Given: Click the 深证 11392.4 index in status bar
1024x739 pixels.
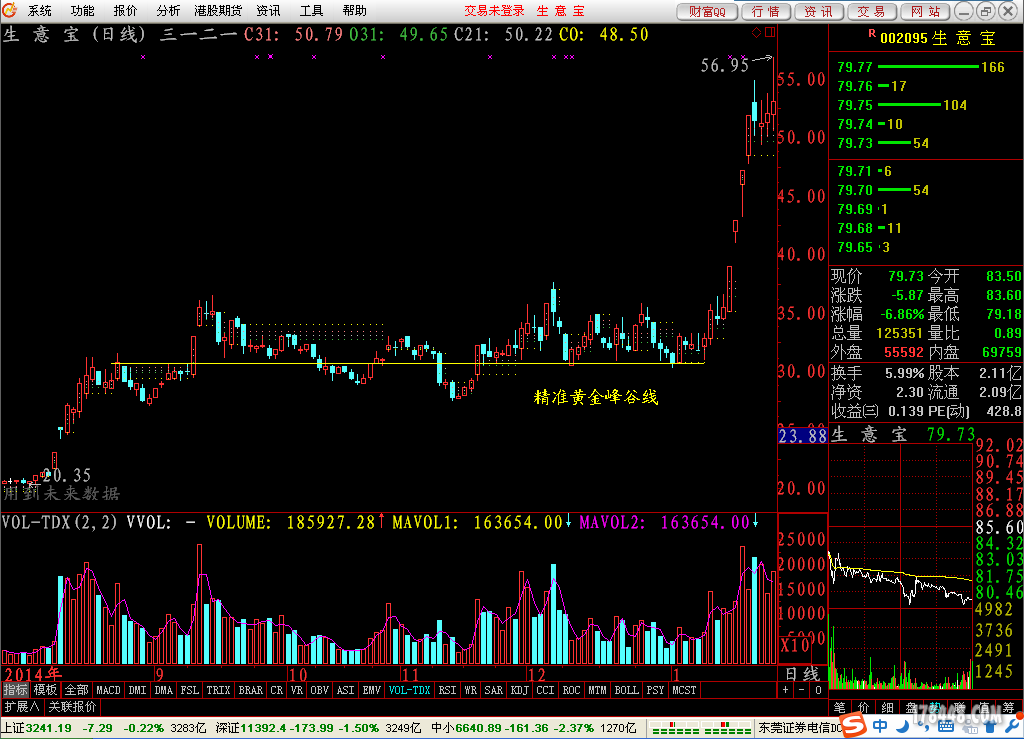Looking at the screenshot, I should pyautogui.click(x=251, y=728).
